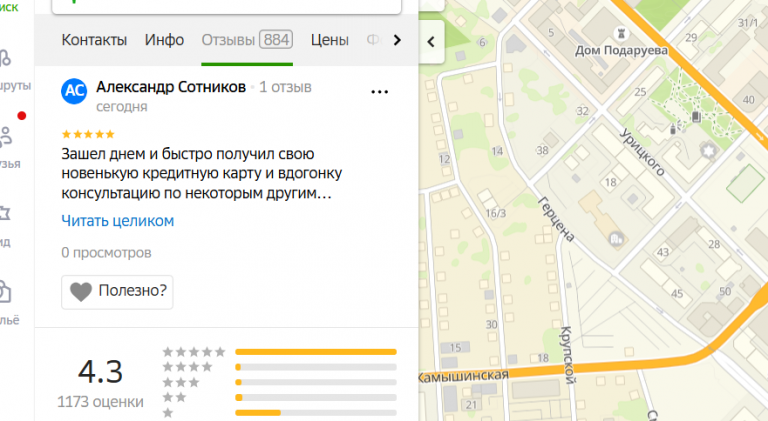Click the 4.3 overall rating
The height and width of the screenshot is (421, 768).
click(100, 372)
